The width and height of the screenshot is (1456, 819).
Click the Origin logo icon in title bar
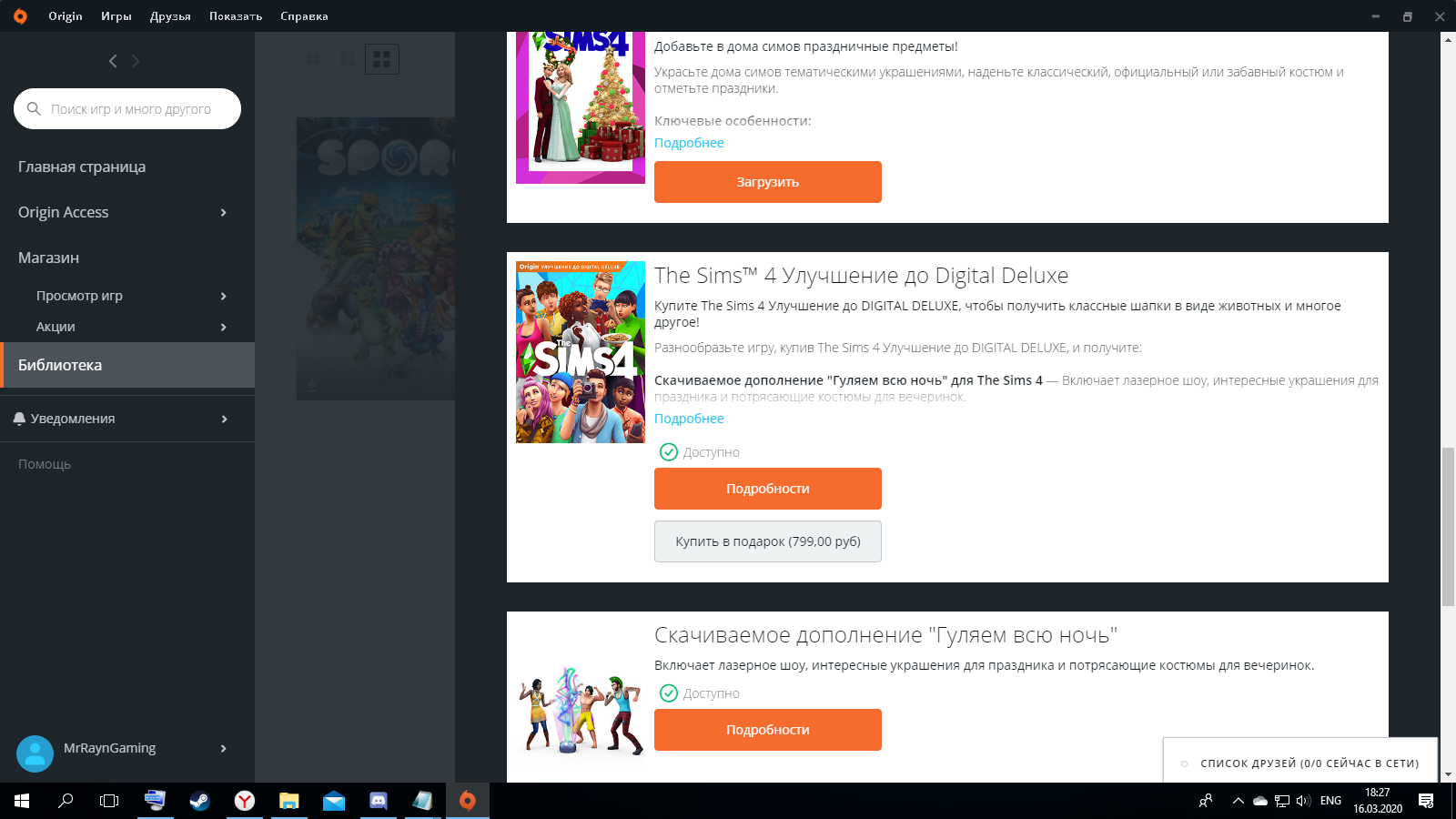[x=20, y=16]
